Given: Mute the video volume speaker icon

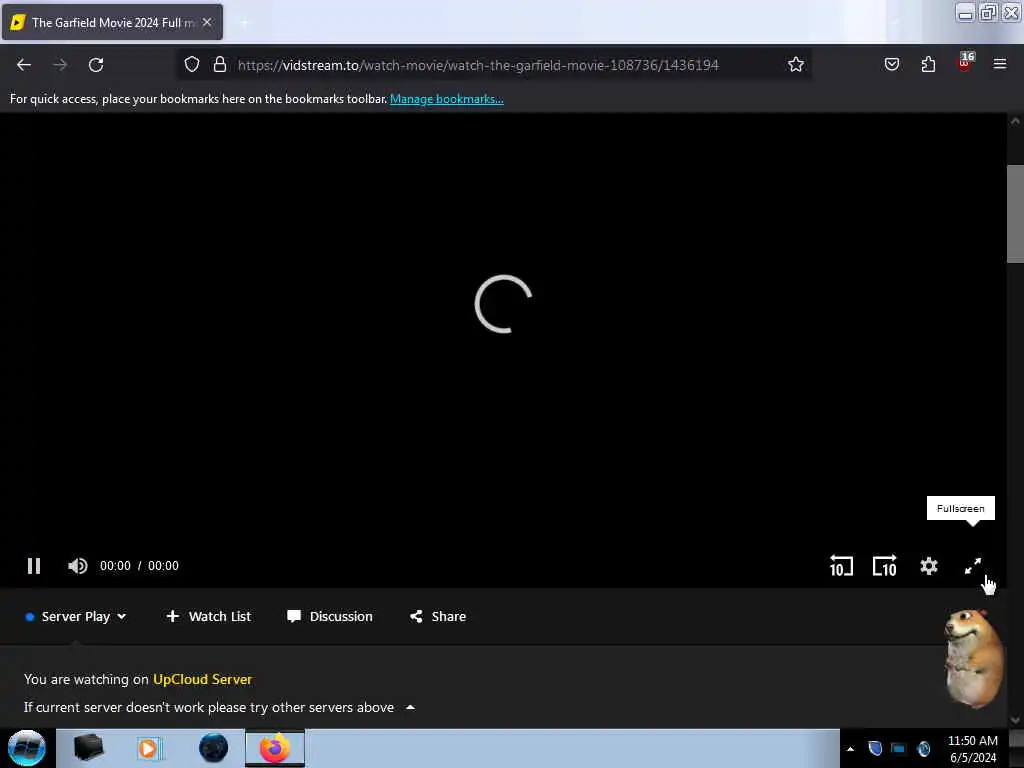Looking at the screenshot, I should (x=78, y=566).
